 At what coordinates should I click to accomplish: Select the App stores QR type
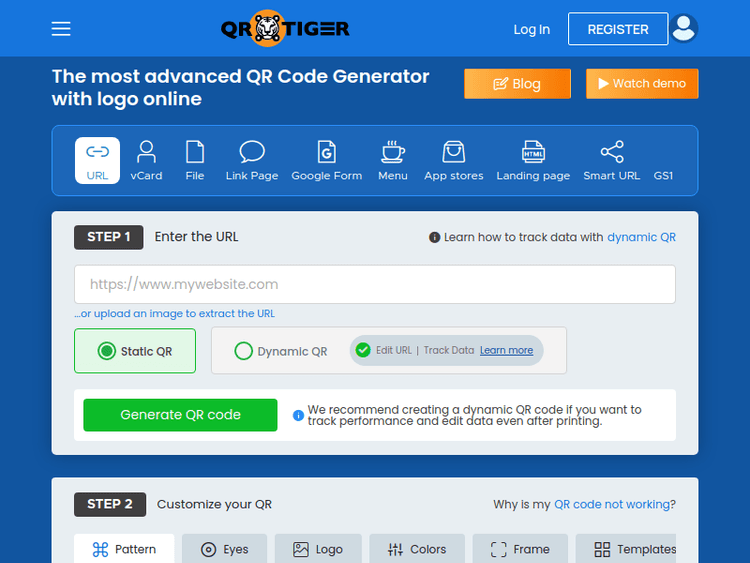click(x=453, y=161)
